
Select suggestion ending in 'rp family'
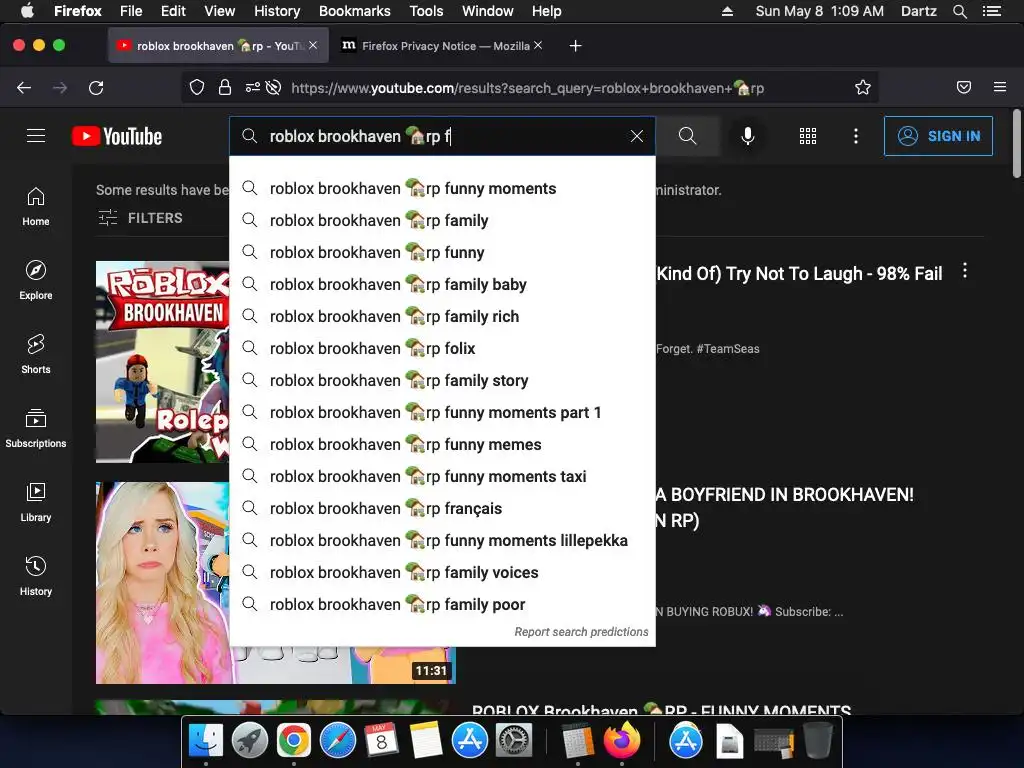coord(443,221)
